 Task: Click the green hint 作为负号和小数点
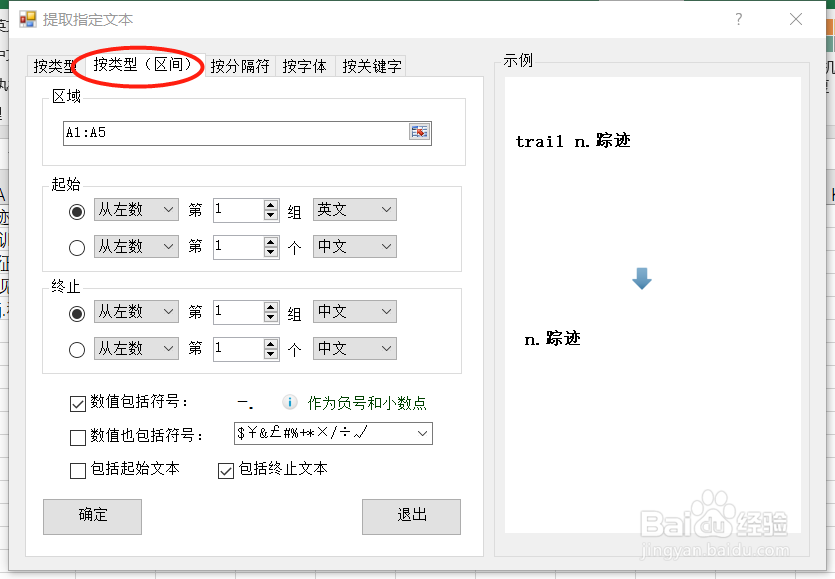pyautogui.click(x=367, y=403)
